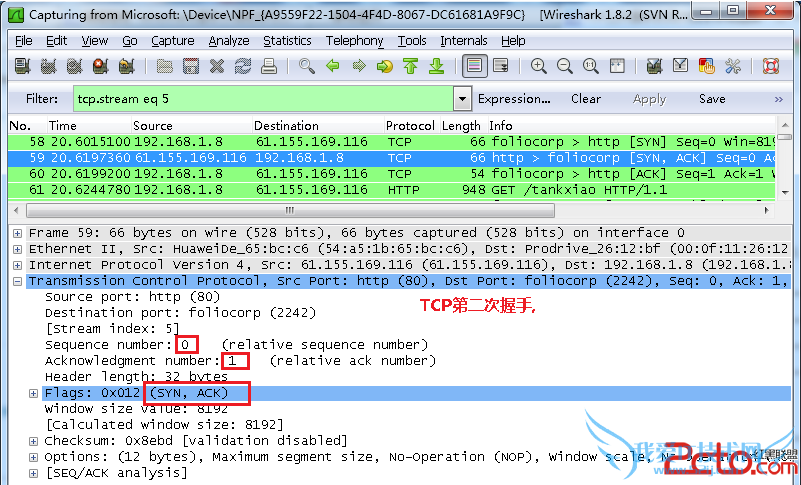The width and height of the screenshot is (801, 485).
Task: Restart the running capture icon
Action: pyautogui.click(x=126, y=66)
